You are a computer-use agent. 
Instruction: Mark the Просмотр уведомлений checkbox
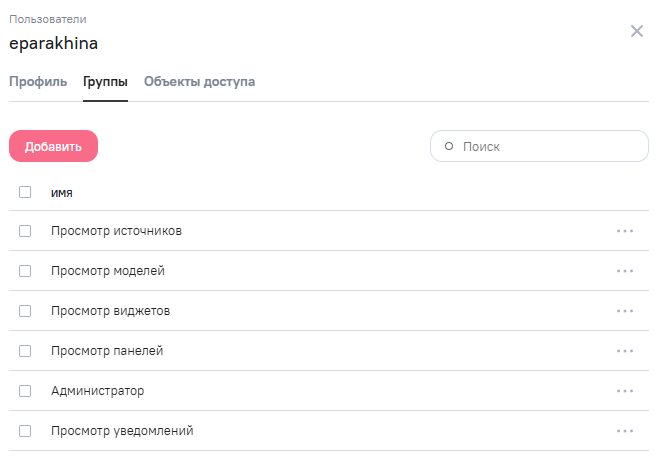click(x=25, y=431)
